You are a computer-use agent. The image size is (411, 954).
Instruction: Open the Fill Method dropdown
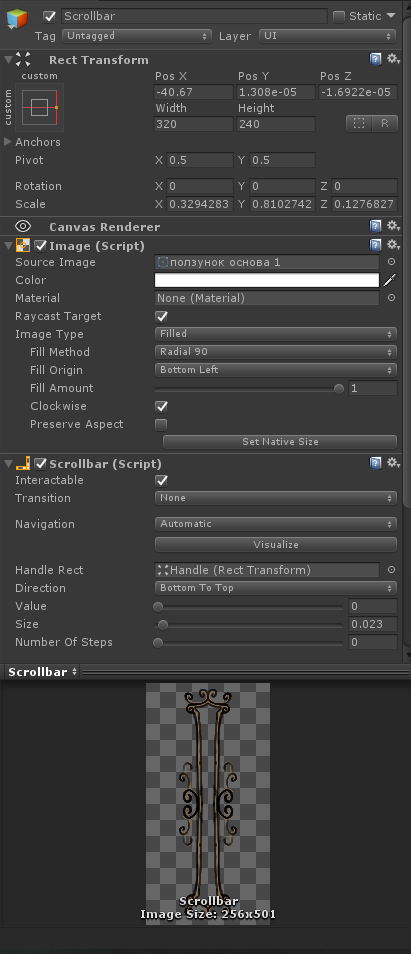coord(276,352)
